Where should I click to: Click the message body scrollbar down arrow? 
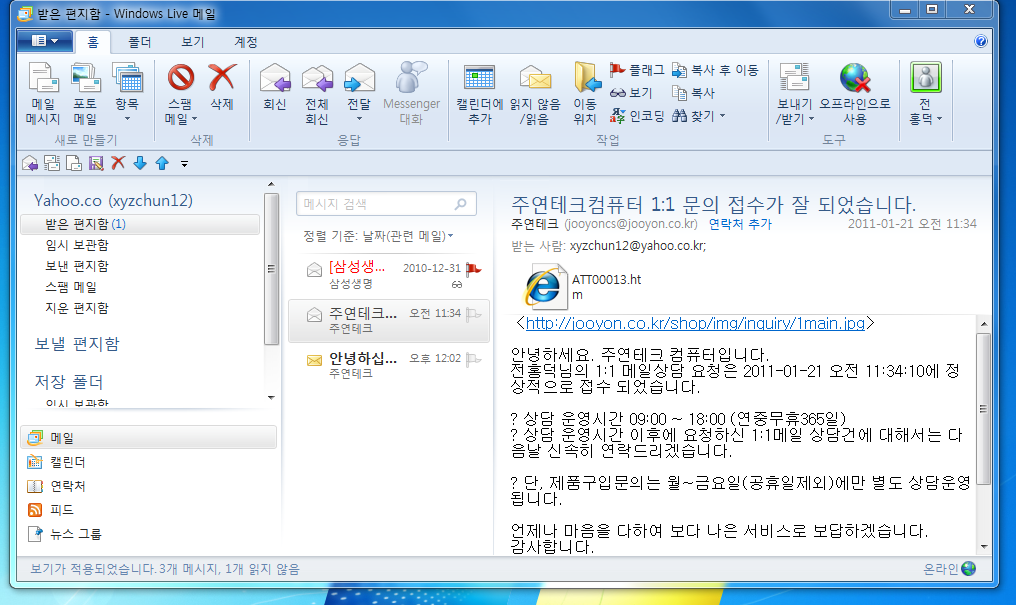pos(984,547)
